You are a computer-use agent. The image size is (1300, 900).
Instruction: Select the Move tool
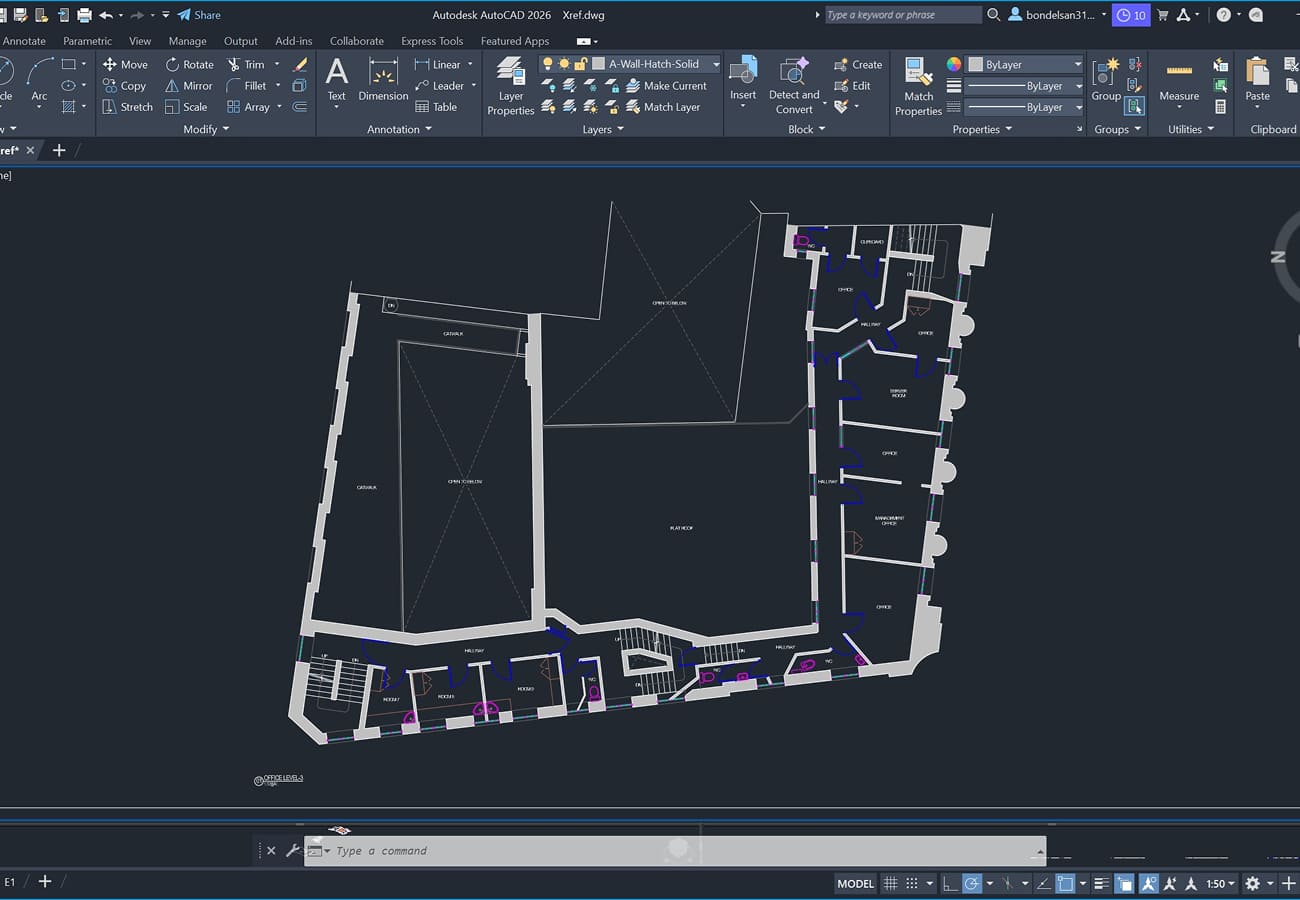pyautogui.click(x=125, y=64)
